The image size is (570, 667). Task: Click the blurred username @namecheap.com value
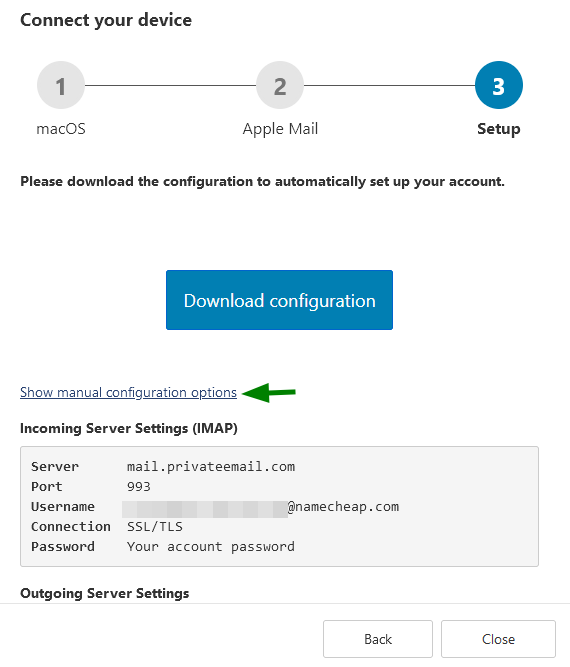pos(261,507)
